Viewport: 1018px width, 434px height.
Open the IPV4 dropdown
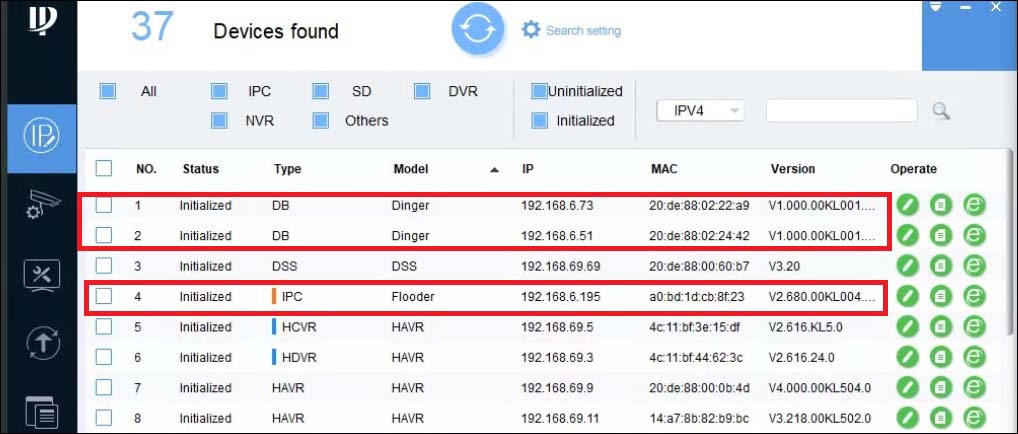pyautogui.click(x=701, y=111)
